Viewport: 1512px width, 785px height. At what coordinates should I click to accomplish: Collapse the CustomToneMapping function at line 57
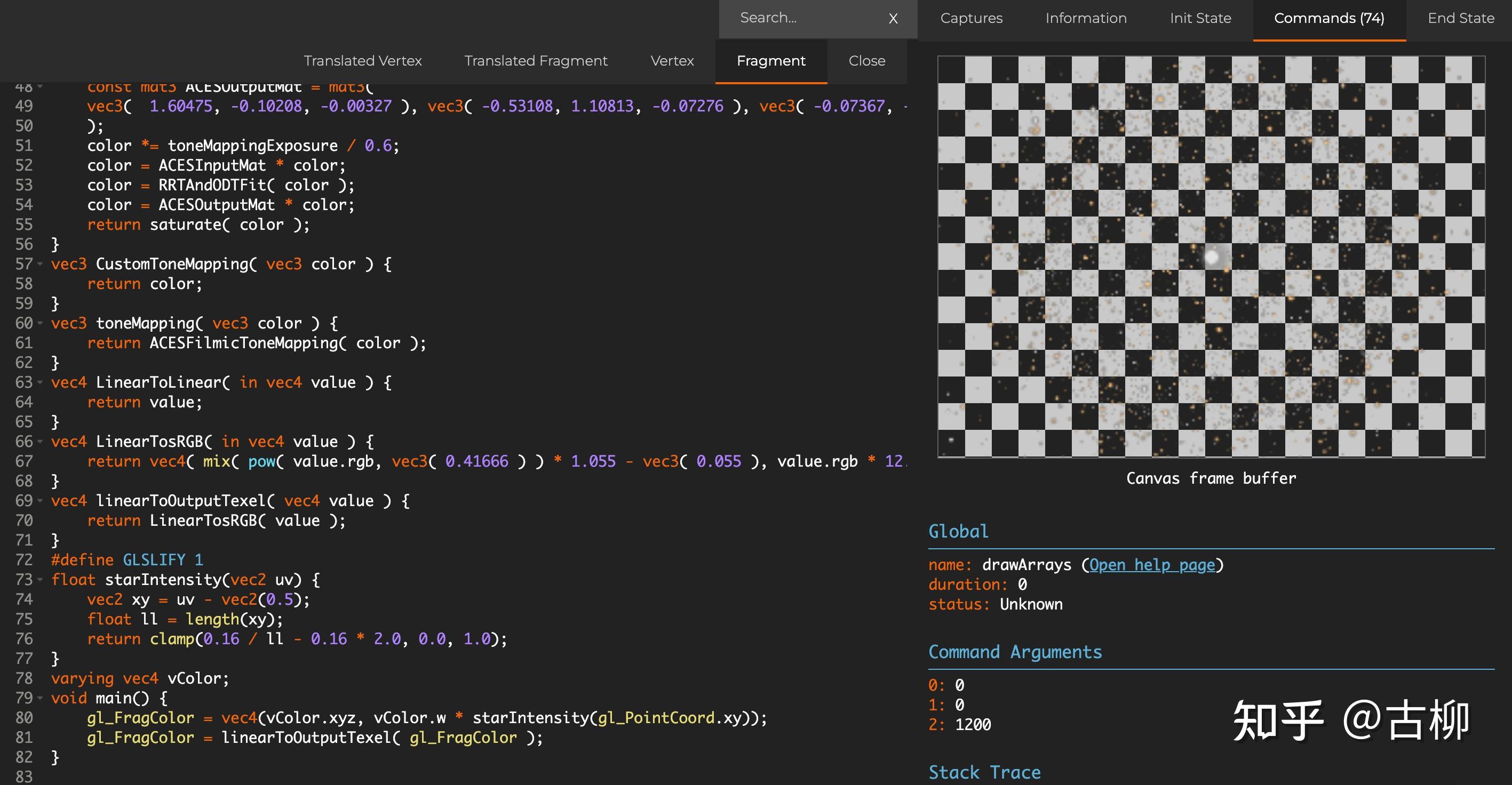click(x=40, y=263)
